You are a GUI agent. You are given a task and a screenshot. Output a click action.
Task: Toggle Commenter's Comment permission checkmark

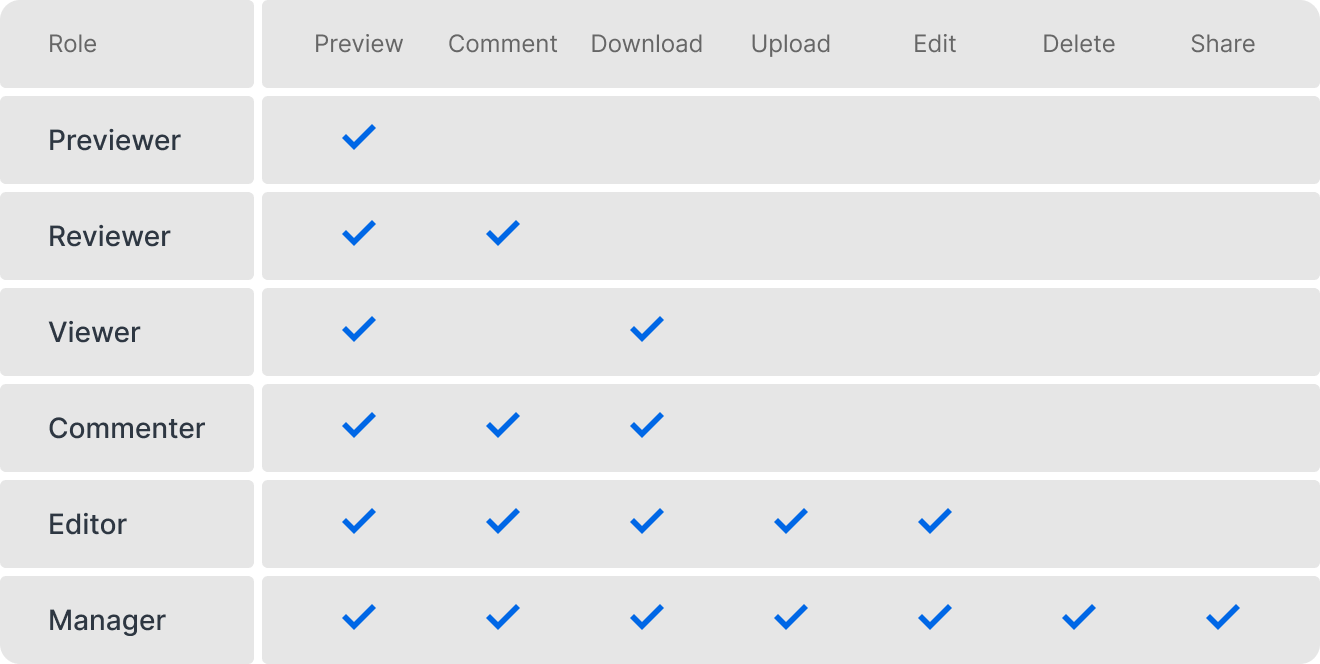[503, 426]
